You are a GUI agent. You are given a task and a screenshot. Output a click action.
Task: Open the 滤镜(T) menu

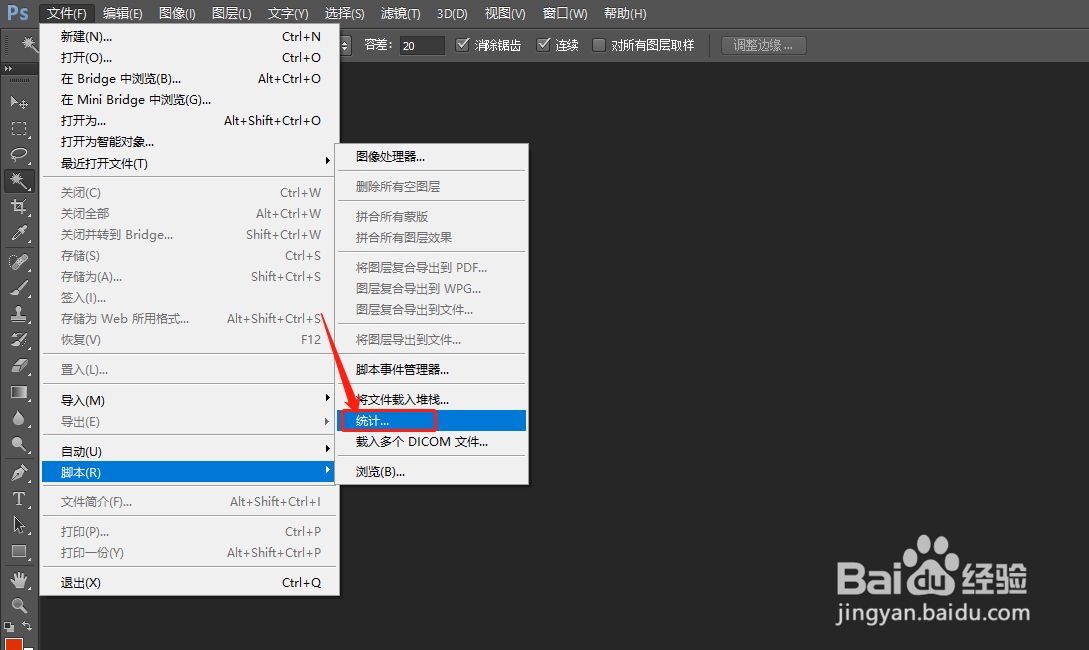[400, 13]
